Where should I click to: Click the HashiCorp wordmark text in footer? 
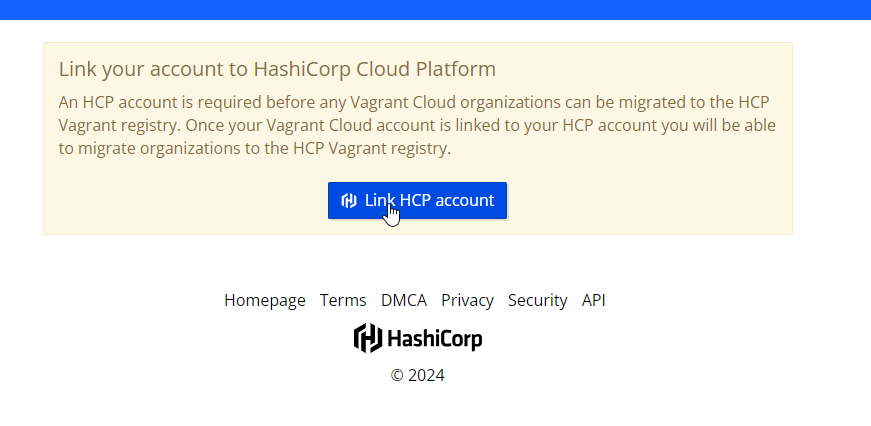pyautogui.click(x=434, y=339)
